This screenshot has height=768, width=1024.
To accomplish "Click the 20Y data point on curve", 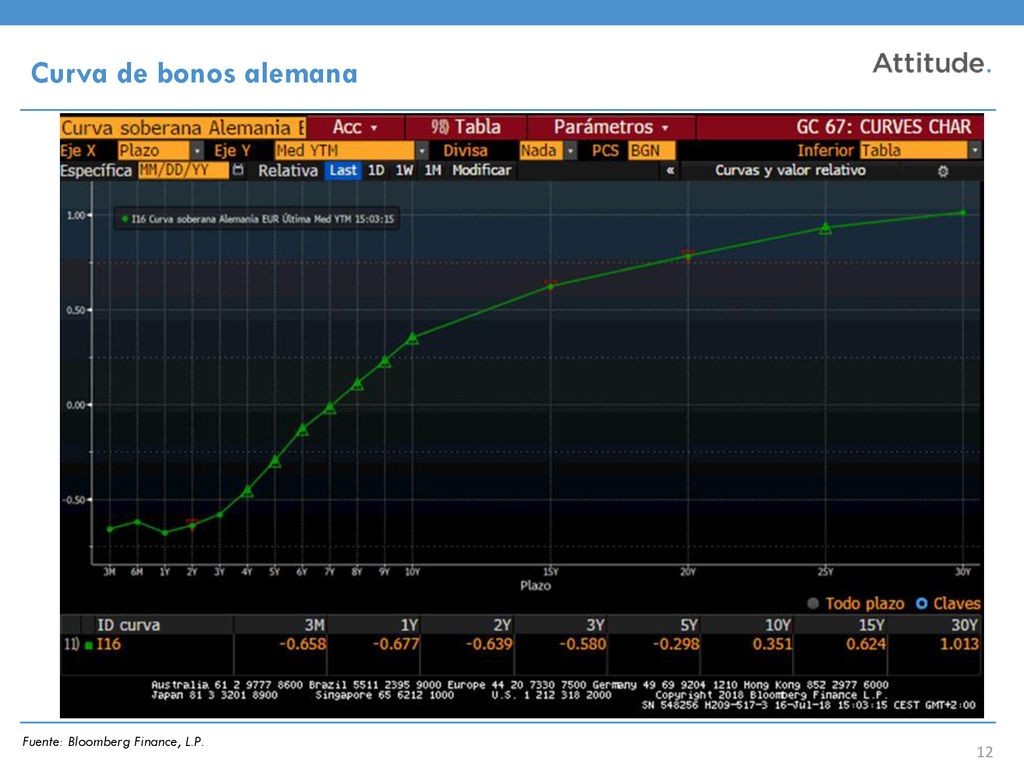I will [688, 255].
